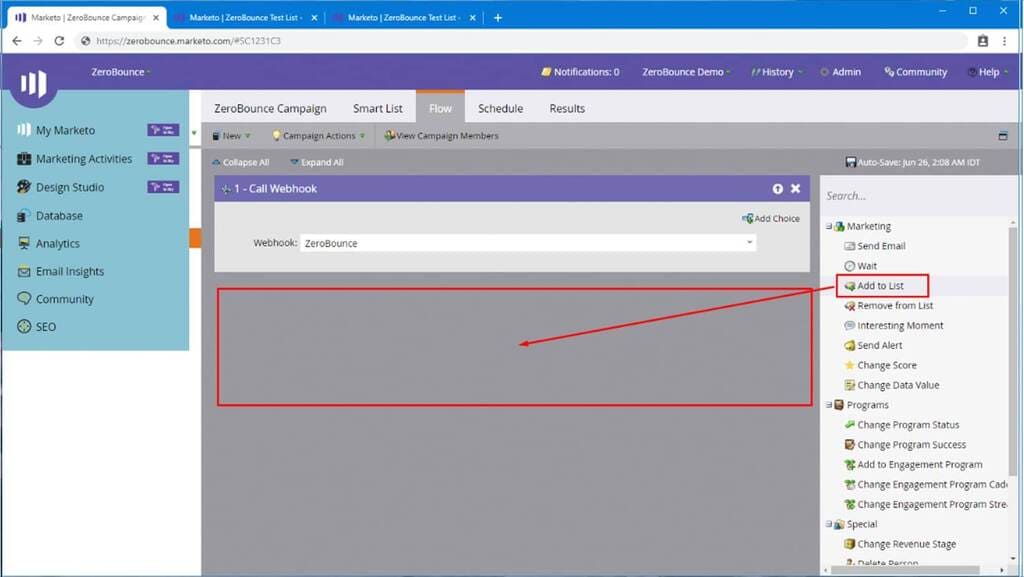Switch to the Results tab
This screenshot has width=1024, height=577.
pos(567,108)
